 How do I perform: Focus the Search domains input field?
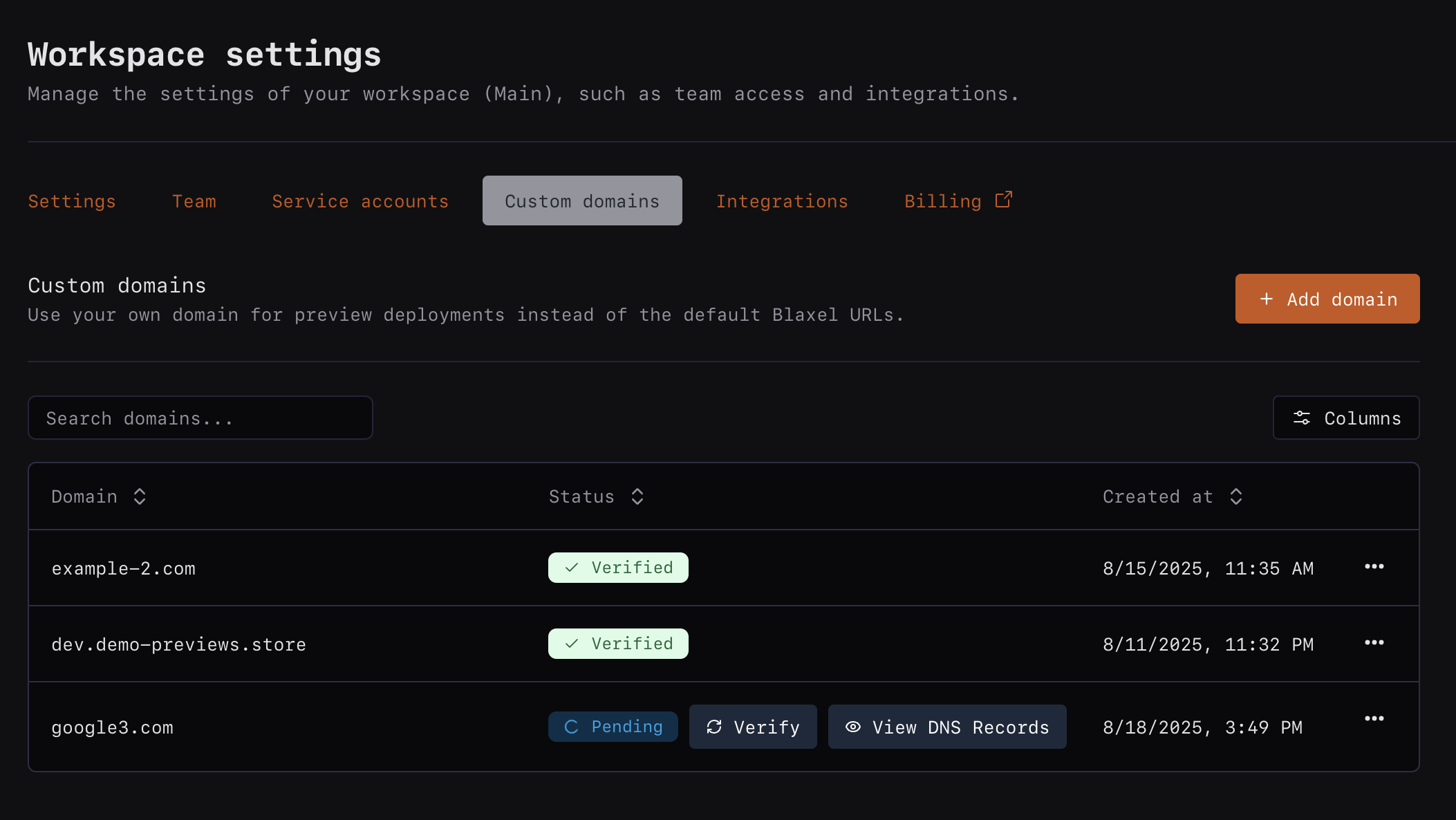pos(200,418)
